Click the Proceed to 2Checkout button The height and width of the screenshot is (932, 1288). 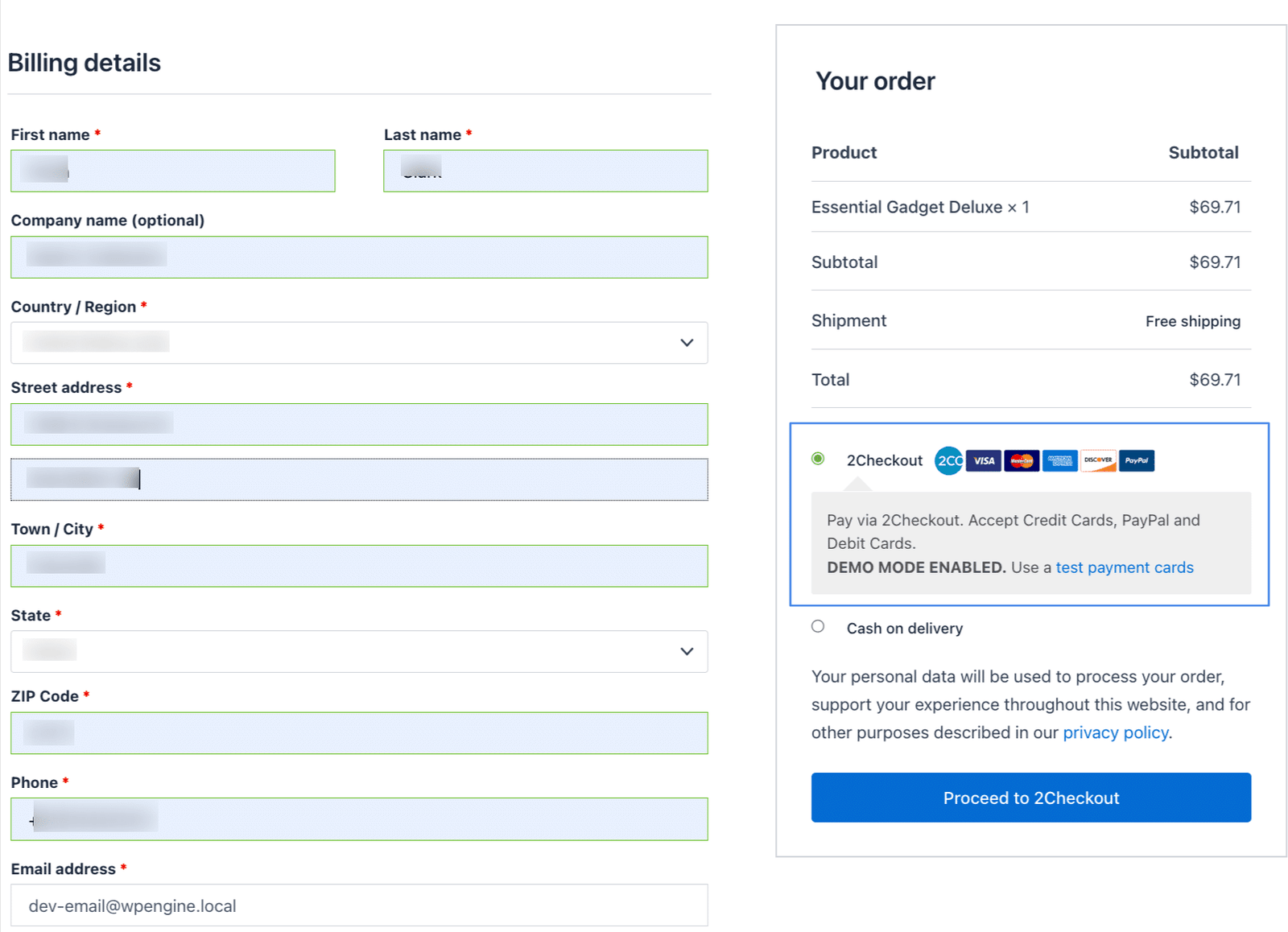point(1031,798)
